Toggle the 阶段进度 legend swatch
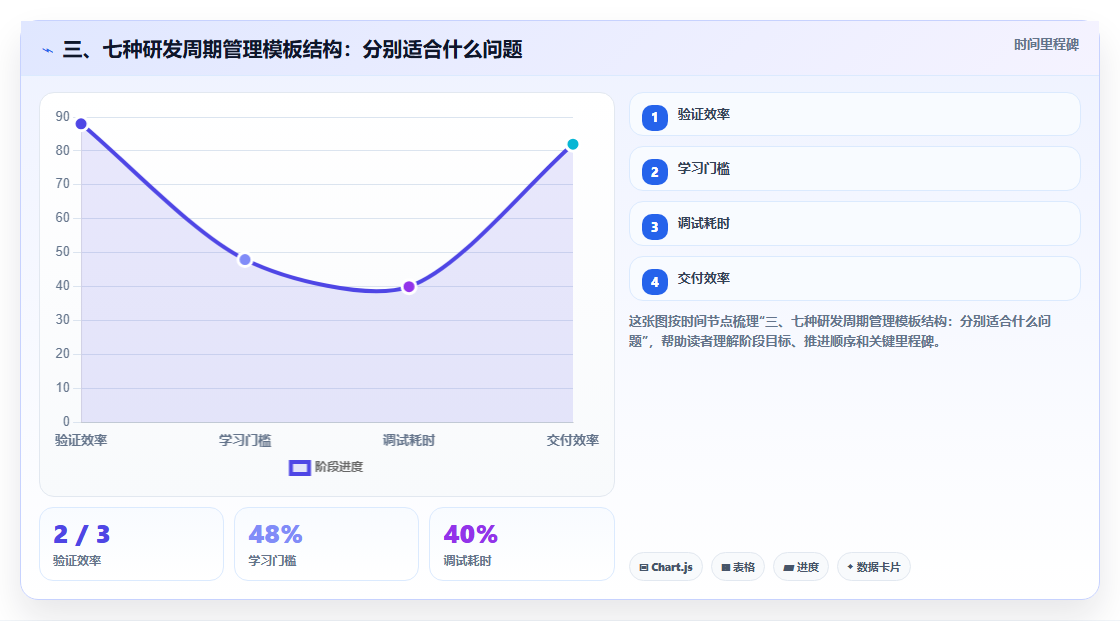 click(299, 467)
